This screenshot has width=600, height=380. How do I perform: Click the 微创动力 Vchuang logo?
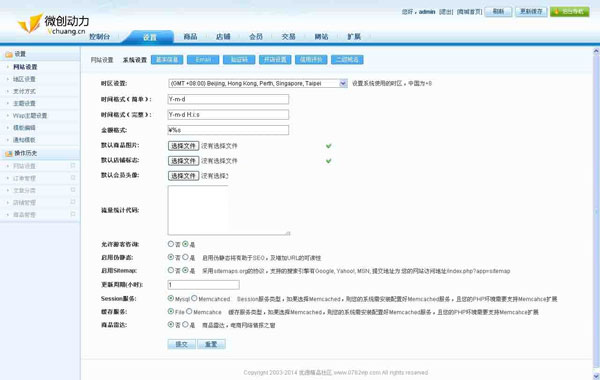click(x=53, y=24)
